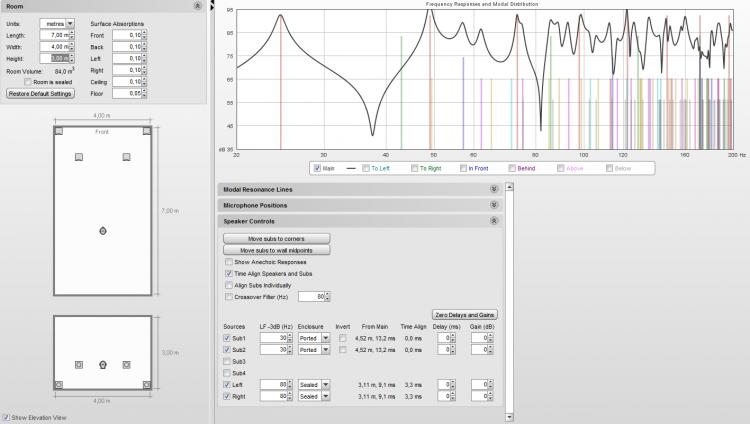This screenshot has height=424, width=750.
Task: Expand the Modal Resonance Lines section
Action: coord(493,188)
